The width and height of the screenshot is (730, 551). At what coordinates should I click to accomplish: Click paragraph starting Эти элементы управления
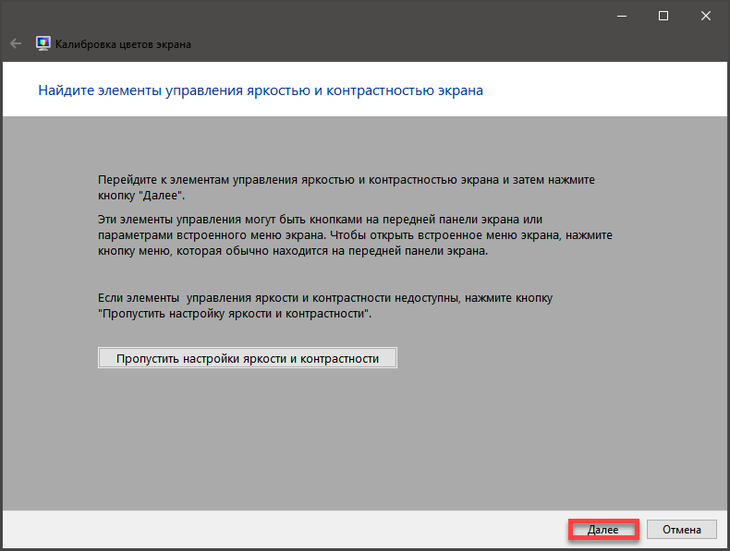click(355, 235)
